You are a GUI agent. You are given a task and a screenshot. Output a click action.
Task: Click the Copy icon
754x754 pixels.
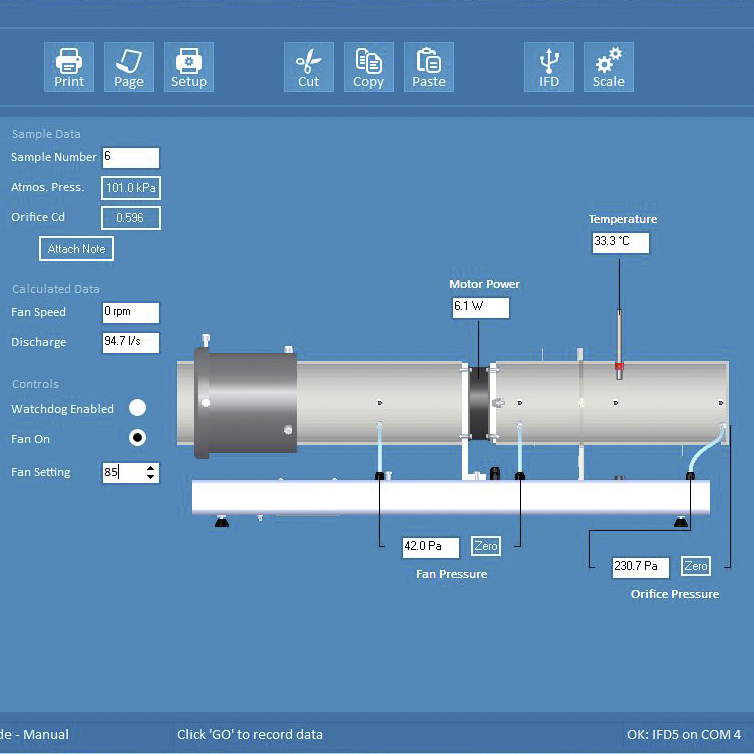(x=368, y=67)
